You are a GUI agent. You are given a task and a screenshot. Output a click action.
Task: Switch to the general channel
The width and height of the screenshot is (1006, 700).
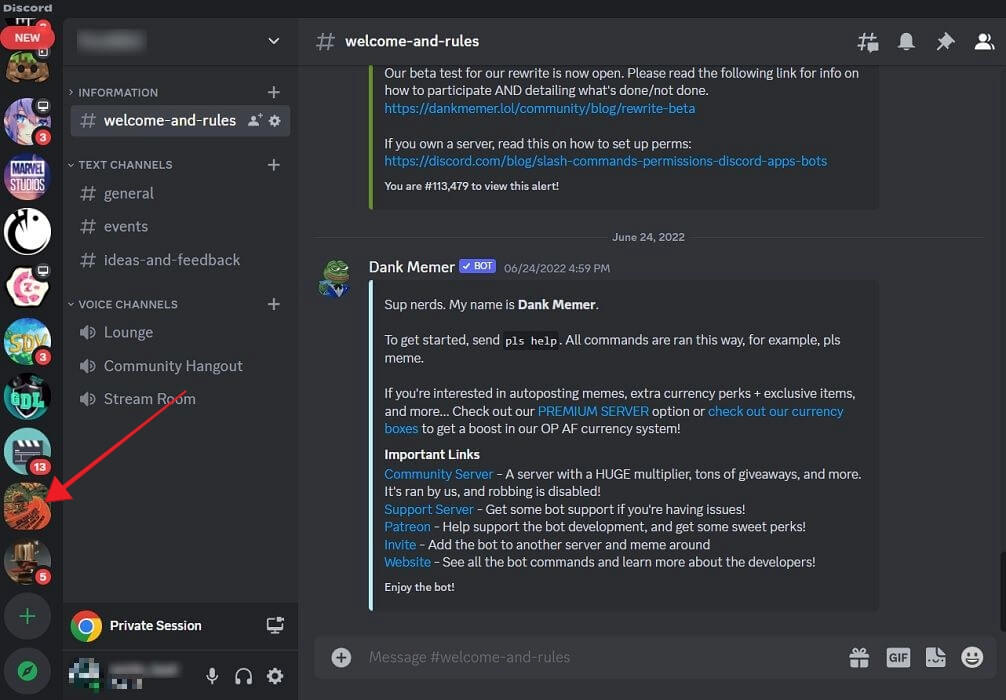tap(128, 193)
